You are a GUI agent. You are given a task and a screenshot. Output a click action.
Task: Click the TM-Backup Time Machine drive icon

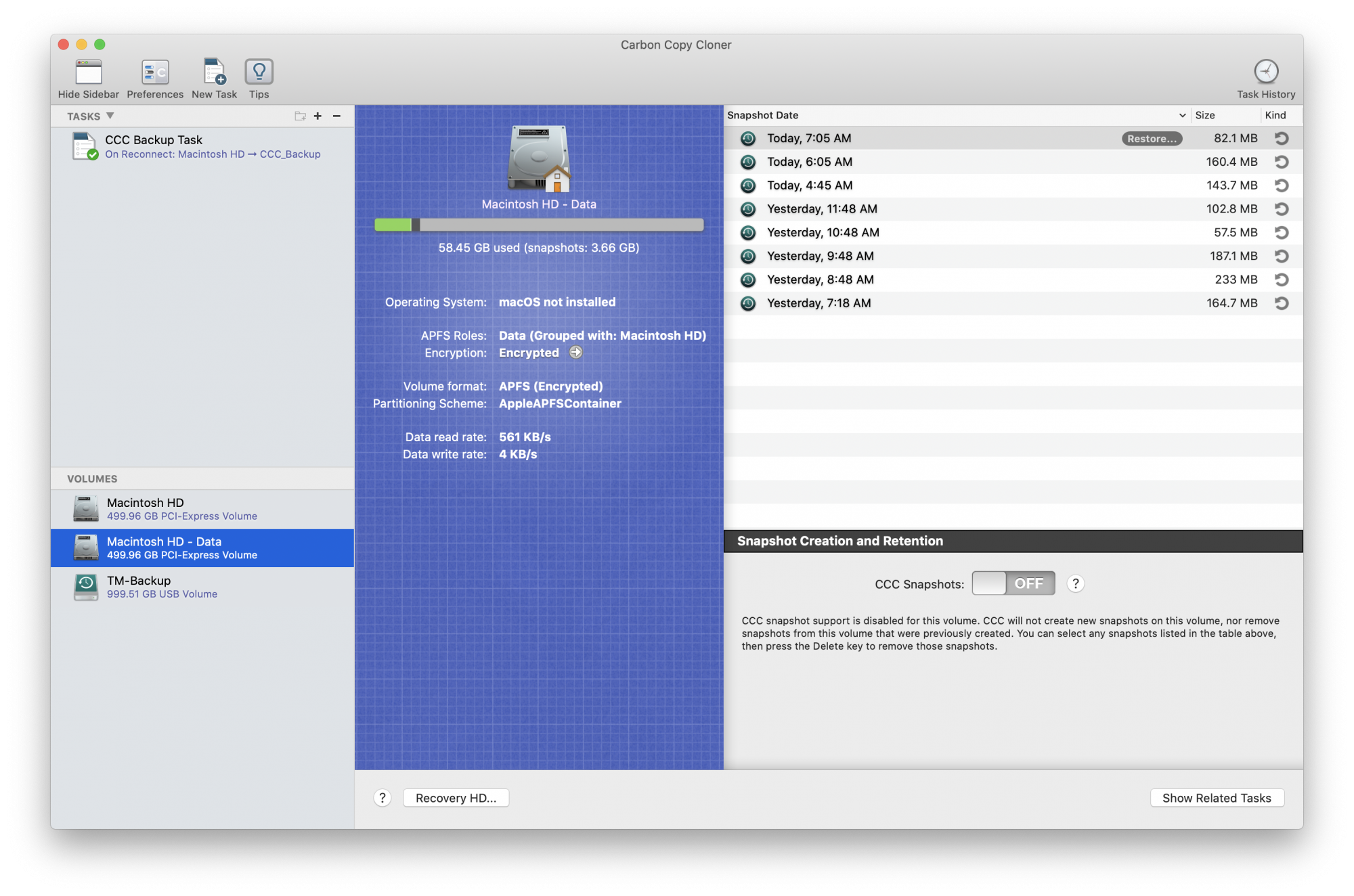click(86, 587)
